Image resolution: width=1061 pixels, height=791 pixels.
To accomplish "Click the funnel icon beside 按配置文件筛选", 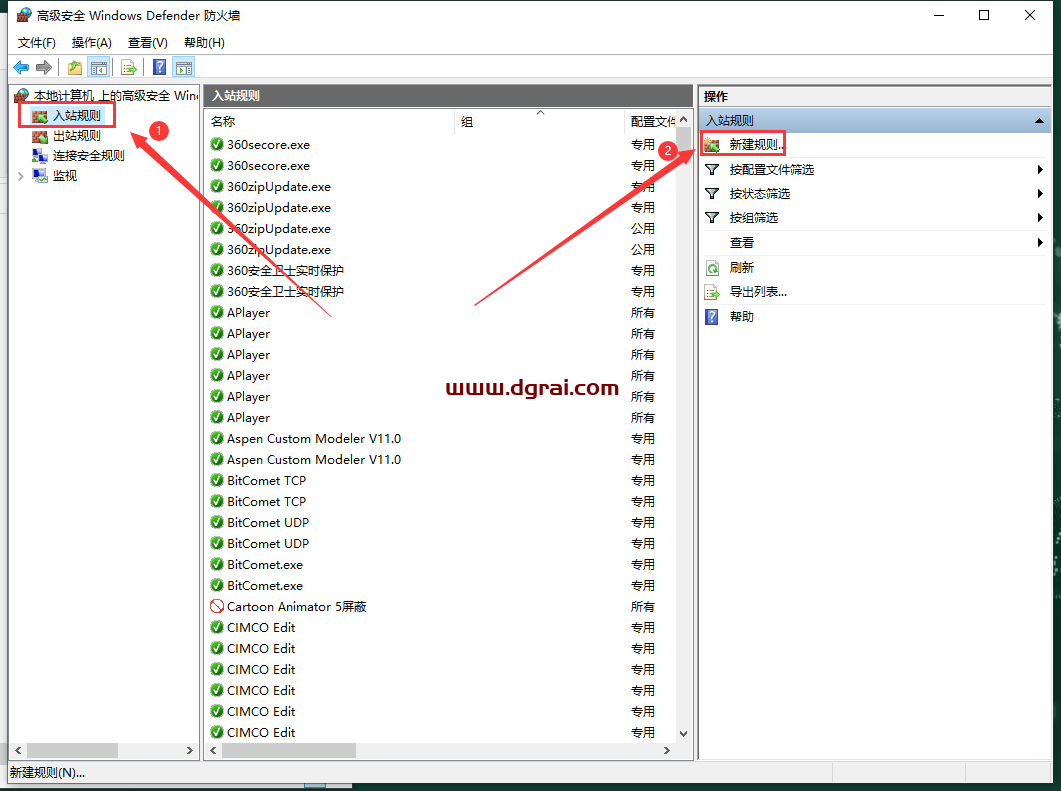I will click(x=712, y=170).
